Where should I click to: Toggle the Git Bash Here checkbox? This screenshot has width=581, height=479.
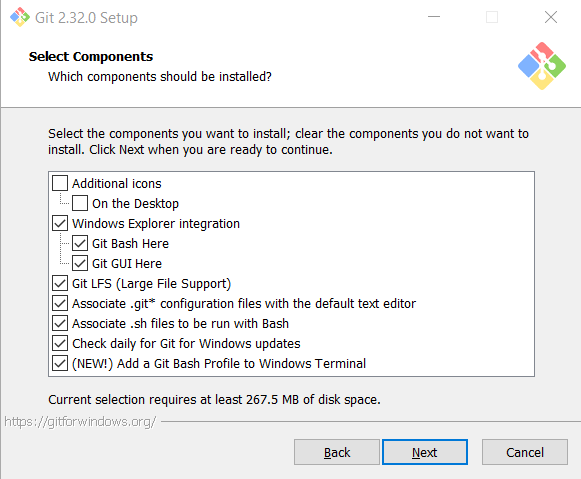[80, 243]
